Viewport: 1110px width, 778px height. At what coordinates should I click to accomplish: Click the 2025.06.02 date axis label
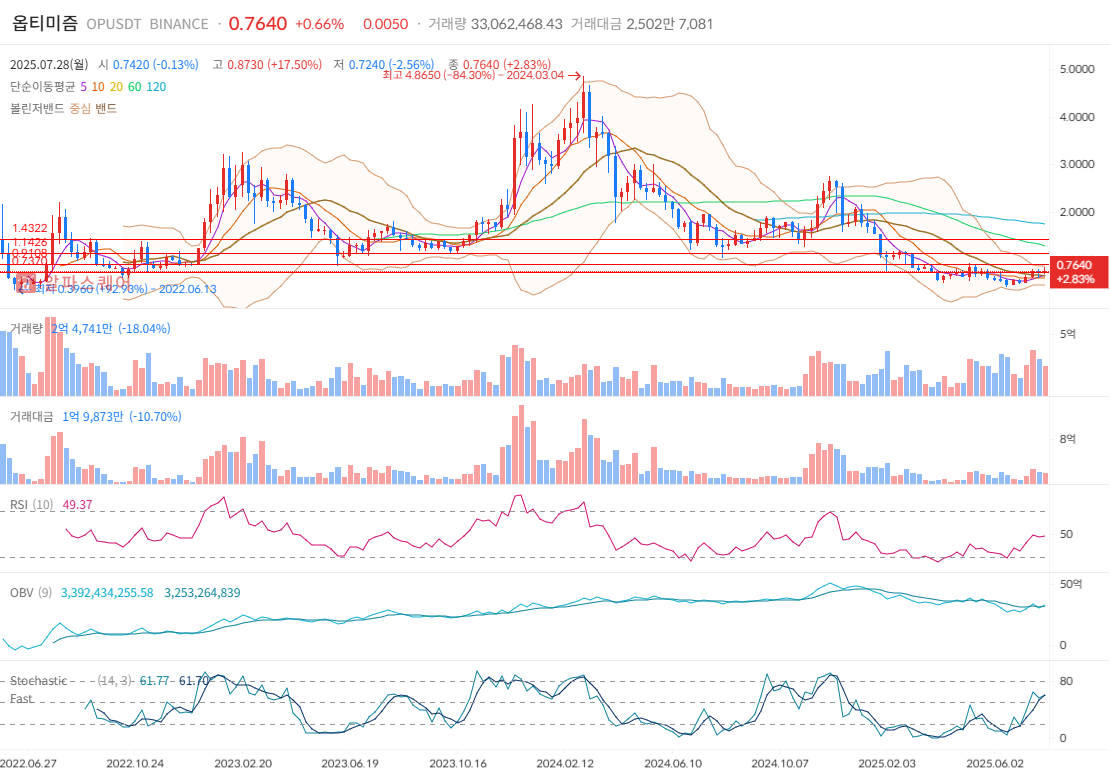pyautogui.click(x=995, y=764)
